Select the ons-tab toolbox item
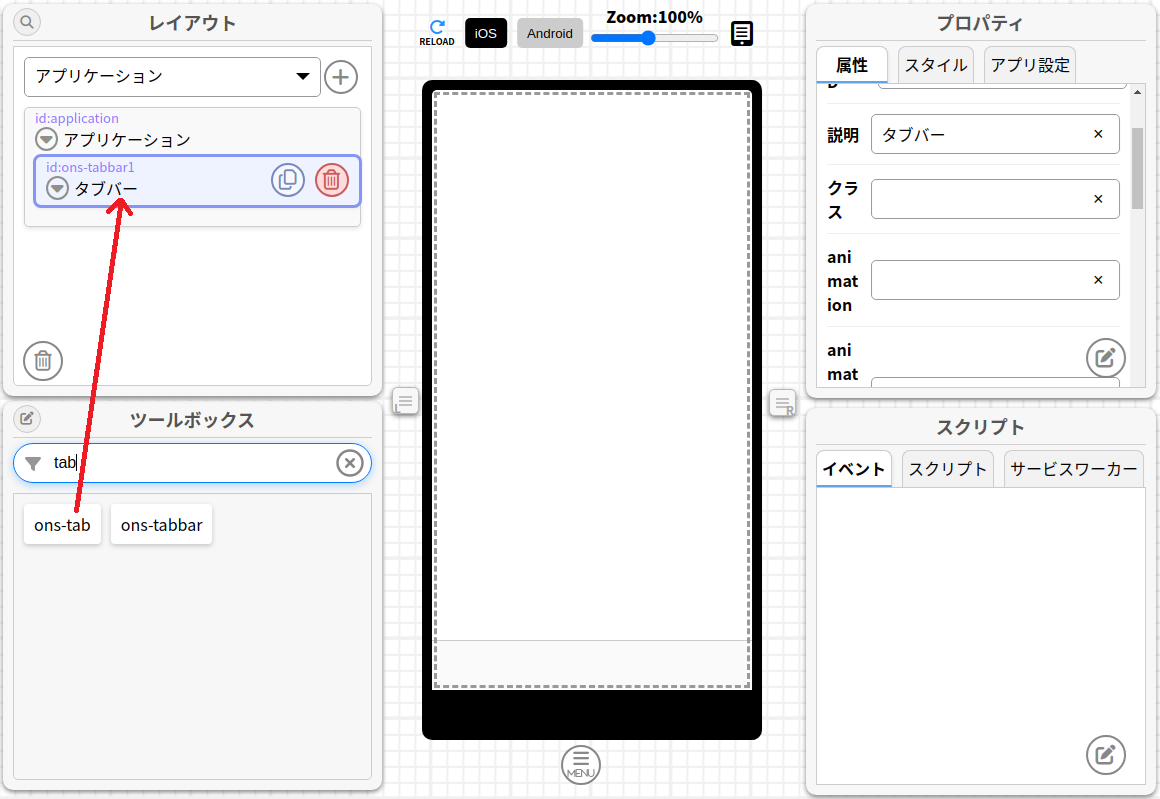This screenshot has height=799, width=1160. pos(62,525)
